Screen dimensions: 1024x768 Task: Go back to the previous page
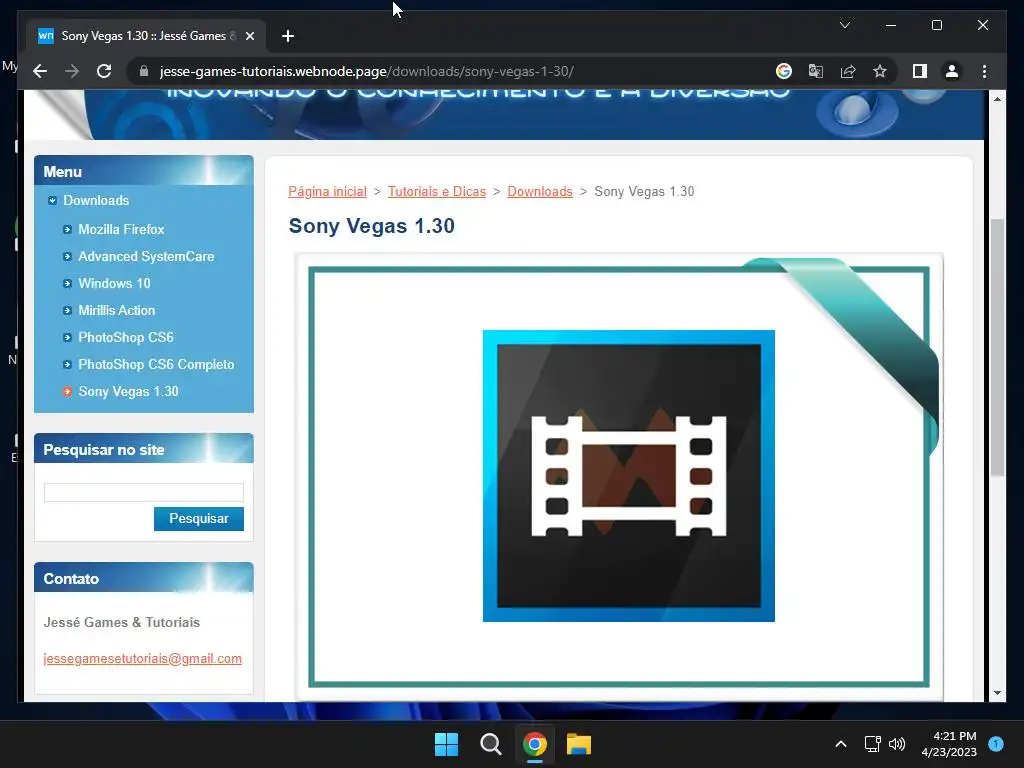pos(40,71)
